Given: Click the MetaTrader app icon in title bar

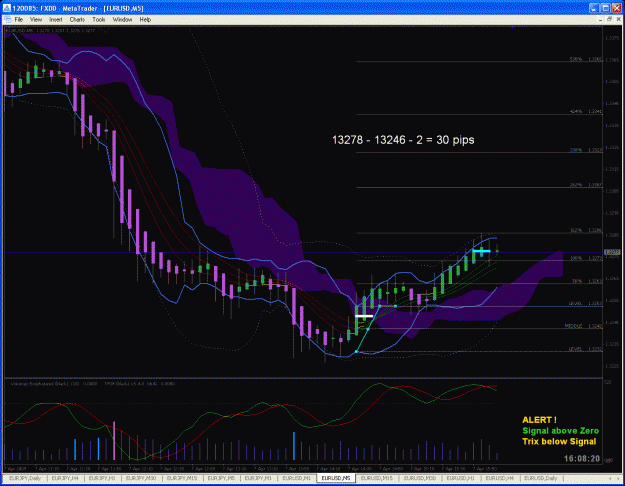Looking at the screenshot, I should click(x=7, y=8).
